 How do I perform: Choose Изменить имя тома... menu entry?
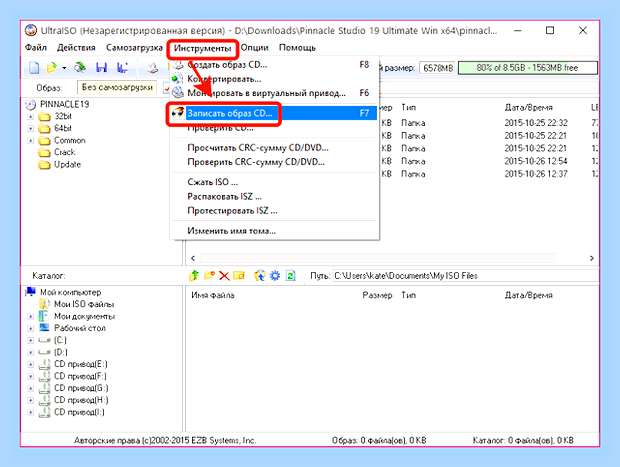274,231
